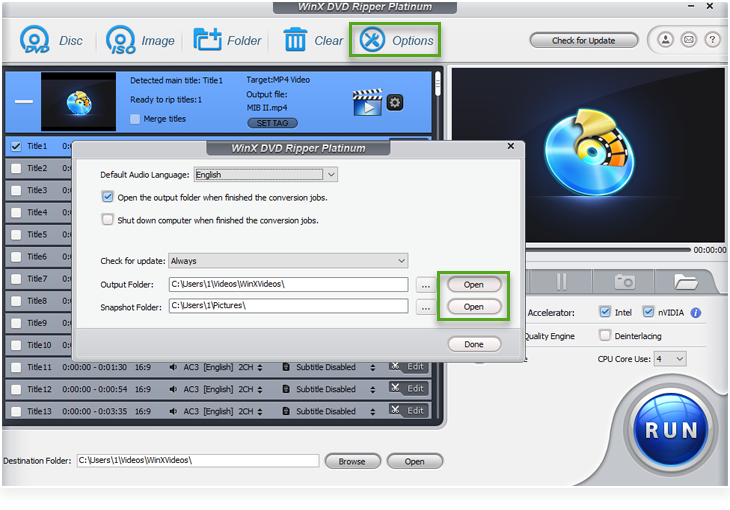Open the Snapshot Folder location
Viewport: 730px width, 510px height.
tap(474, 306)
